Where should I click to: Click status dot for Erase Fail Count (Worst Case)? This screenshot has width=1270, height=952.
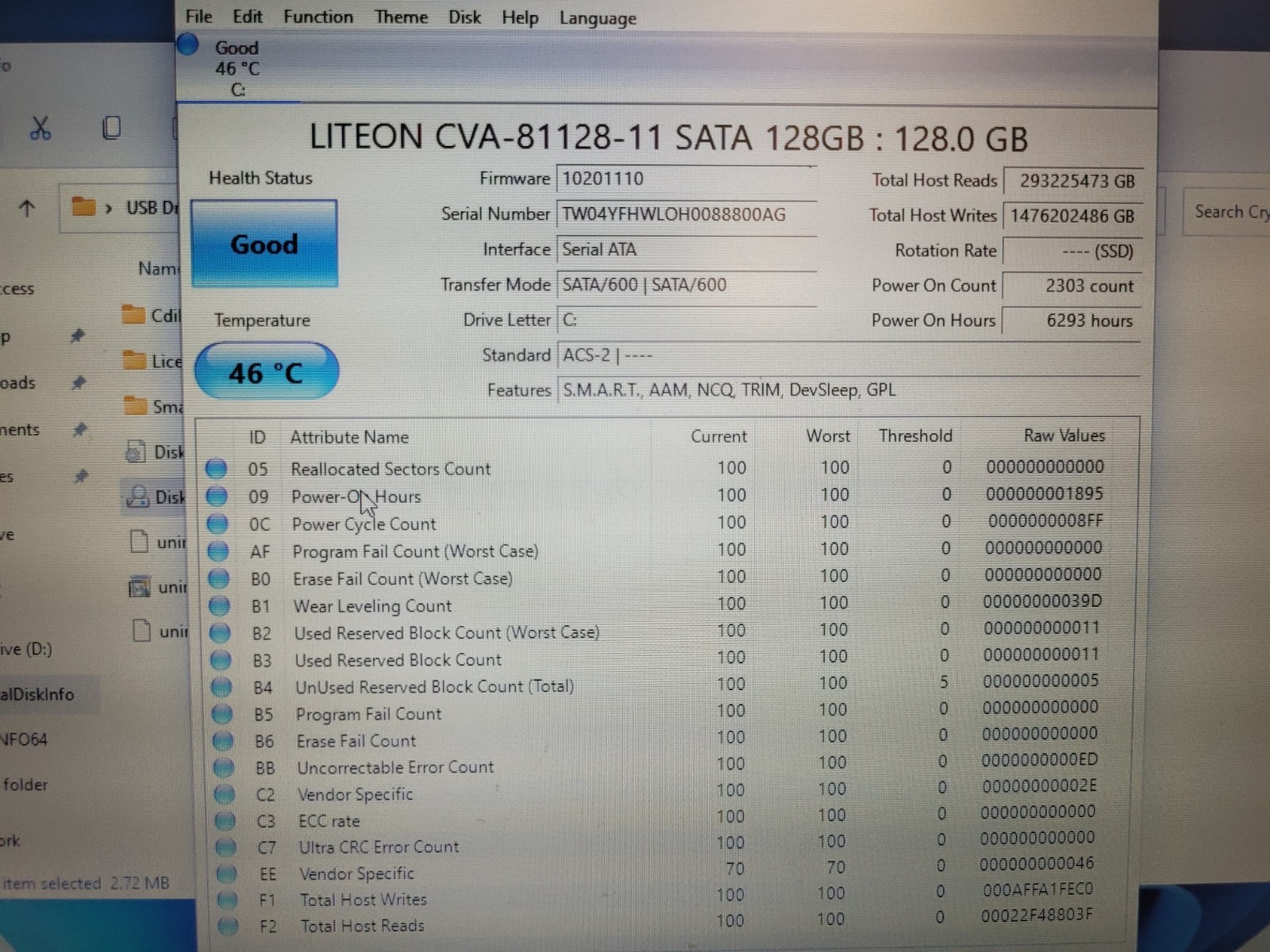pyautogui.click(x=219, y=578)
